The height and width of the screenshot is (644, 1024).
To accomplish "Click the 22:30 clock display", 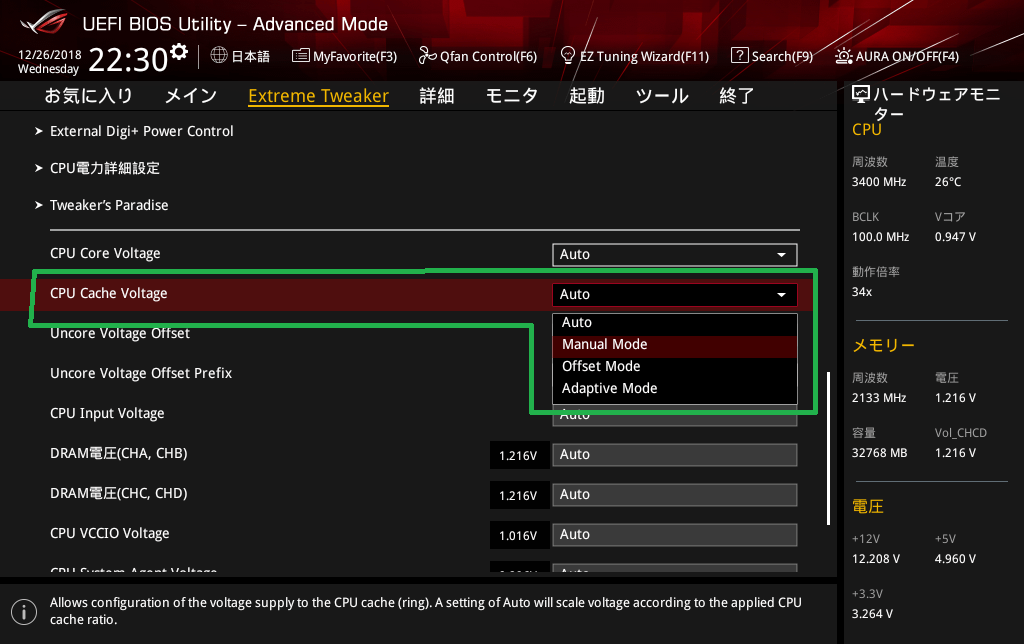I will point(128,59).
